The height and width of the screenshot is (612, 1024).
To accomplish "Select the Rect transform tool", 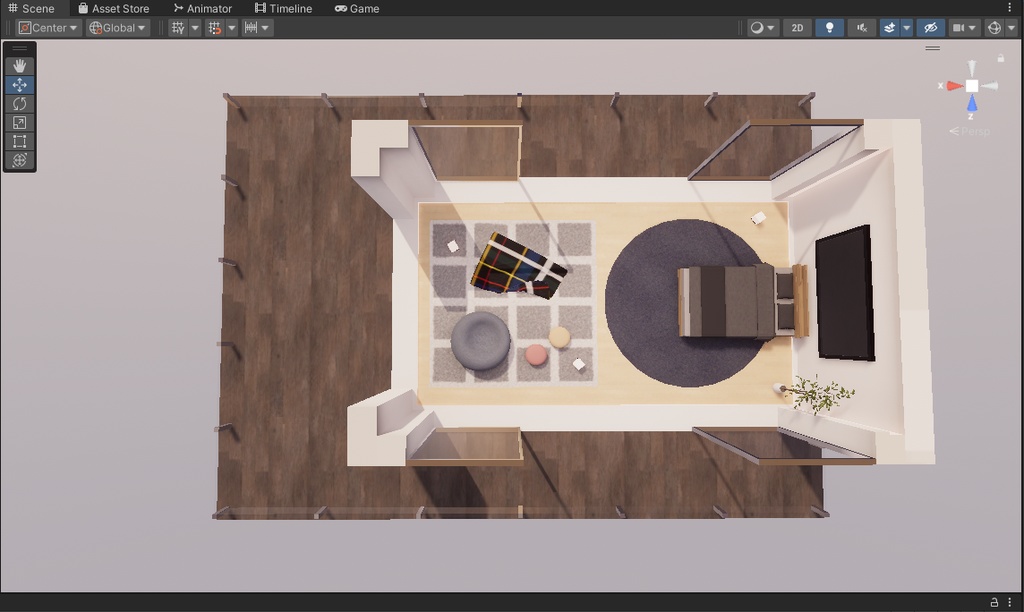I will 20,142.
